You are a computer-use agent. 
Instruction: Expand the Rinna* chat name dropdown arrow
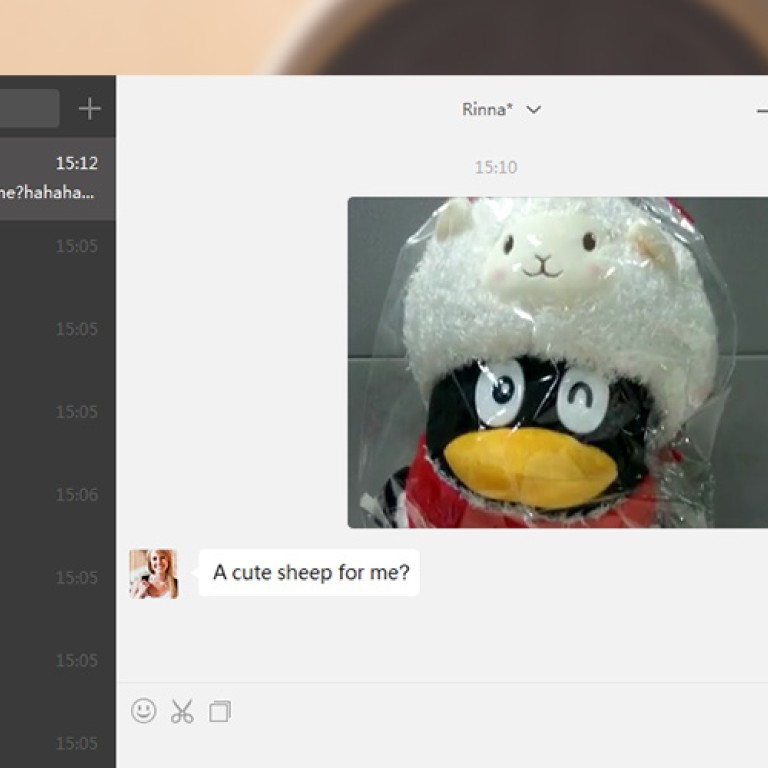point(534,109)
